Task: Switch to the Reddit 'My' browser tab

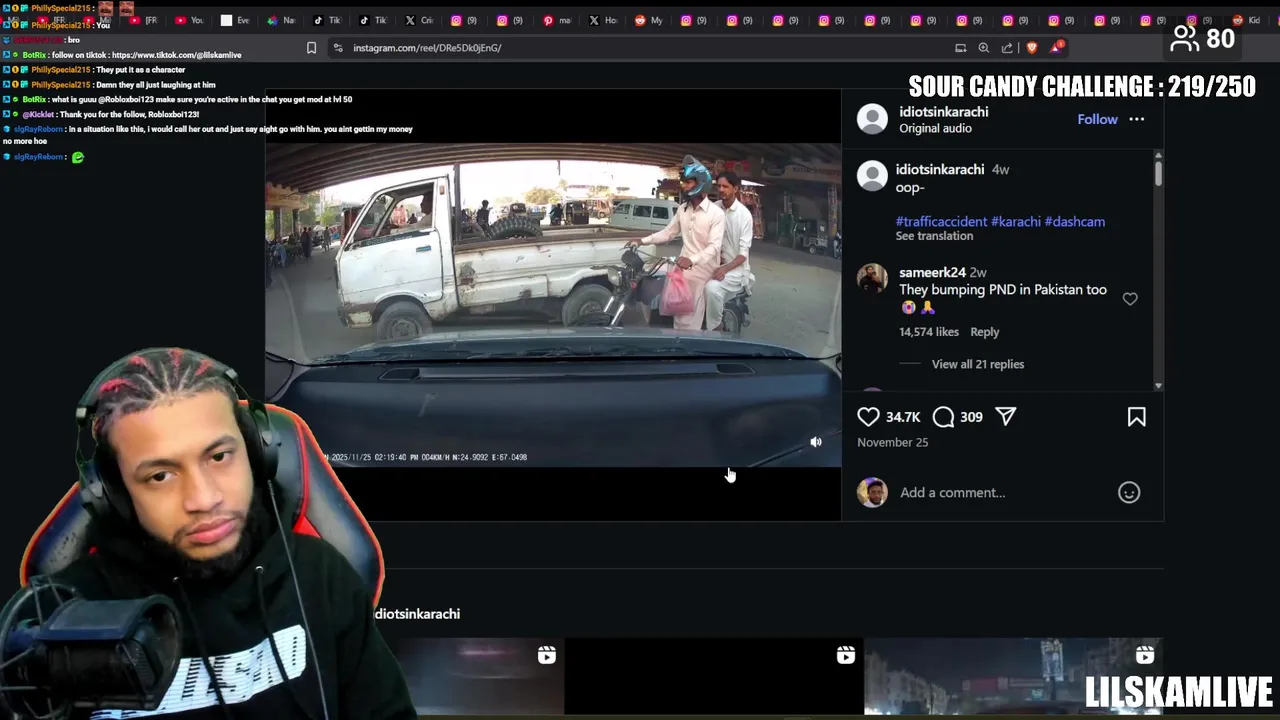Action: pos(650,20)
